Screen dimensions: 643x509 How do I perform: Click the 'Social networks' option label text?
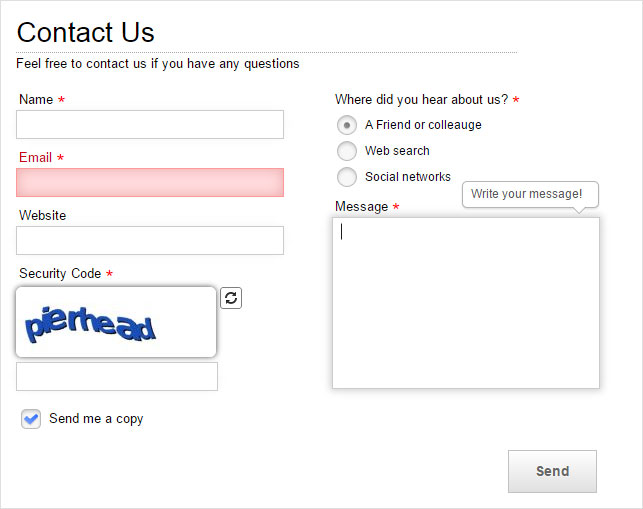coord(408,177)
